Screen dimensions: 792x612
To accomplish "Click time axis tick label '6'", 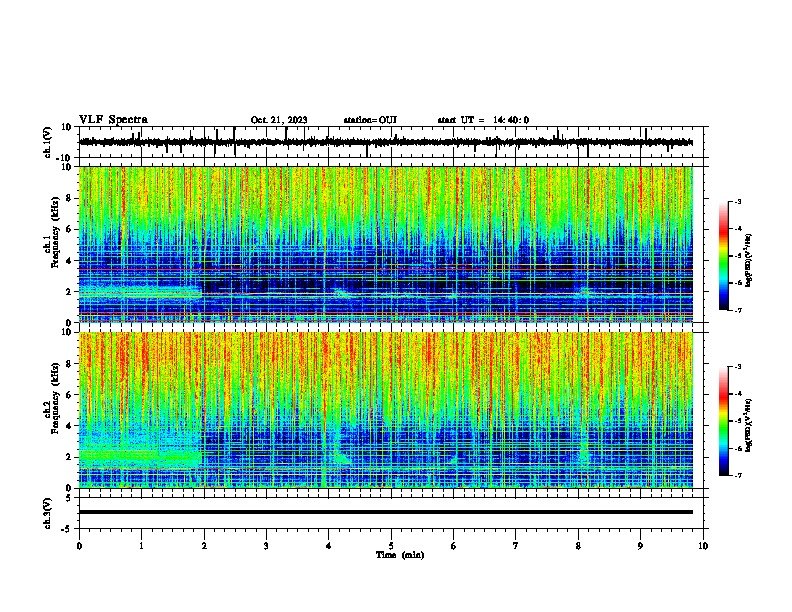I will (x=454, y=546).
